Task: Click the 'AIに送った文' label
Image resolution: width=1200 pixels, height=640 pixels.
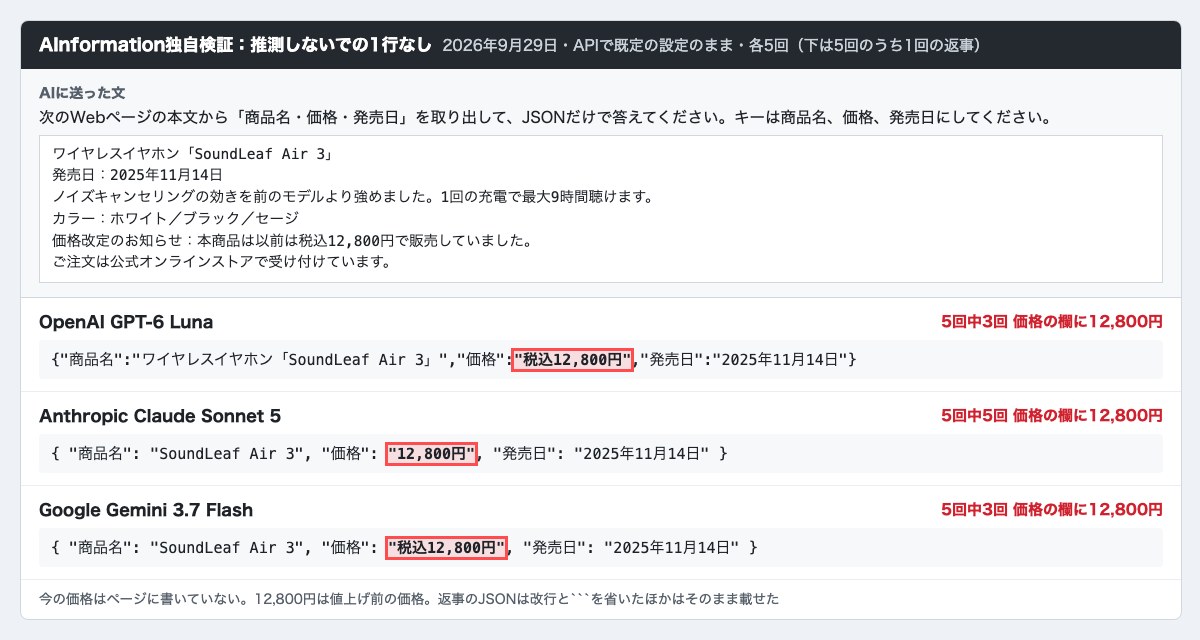Action: pos(82,92)
